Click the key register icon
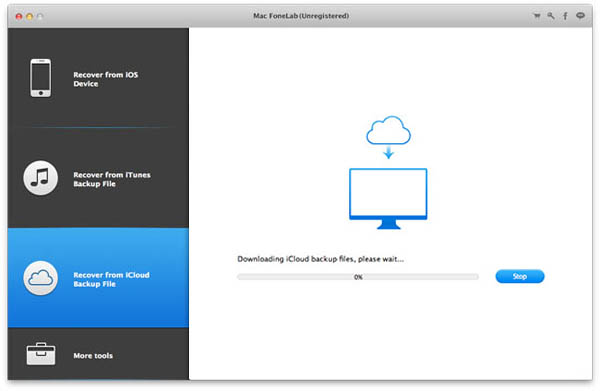 point(551,16)
